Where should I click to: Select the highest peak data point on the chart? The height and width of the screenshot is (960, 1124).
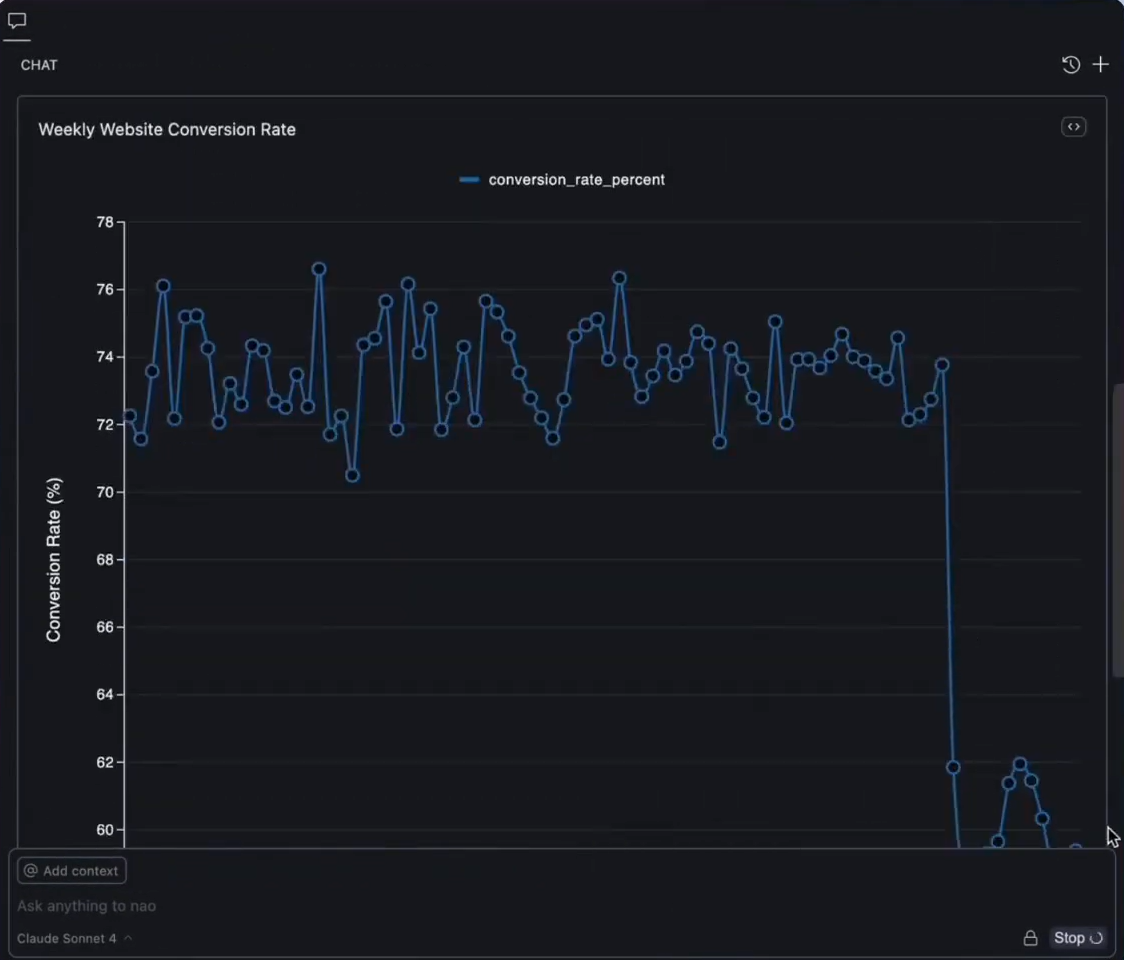[x=318, y=268]
